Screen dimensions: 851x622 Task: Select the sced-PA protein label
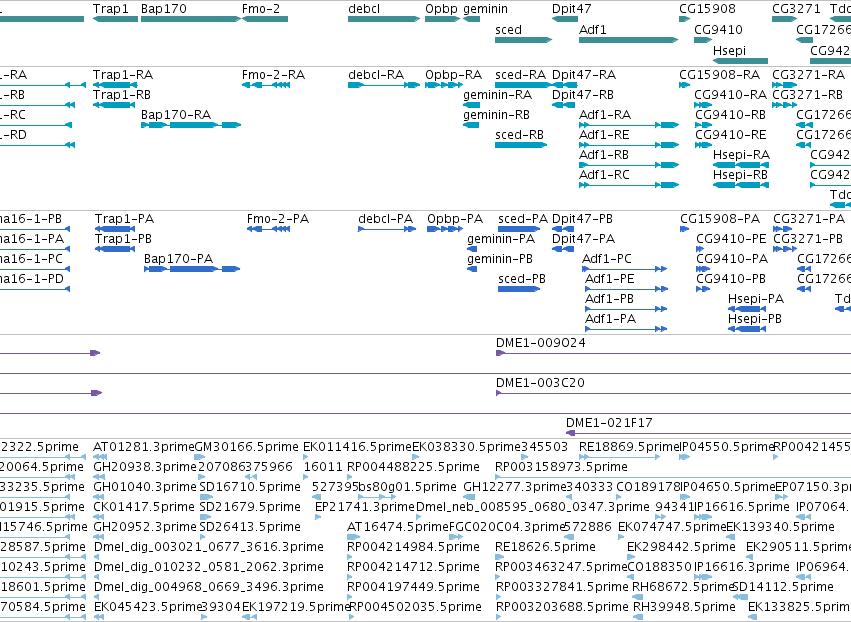coord(523,219)
